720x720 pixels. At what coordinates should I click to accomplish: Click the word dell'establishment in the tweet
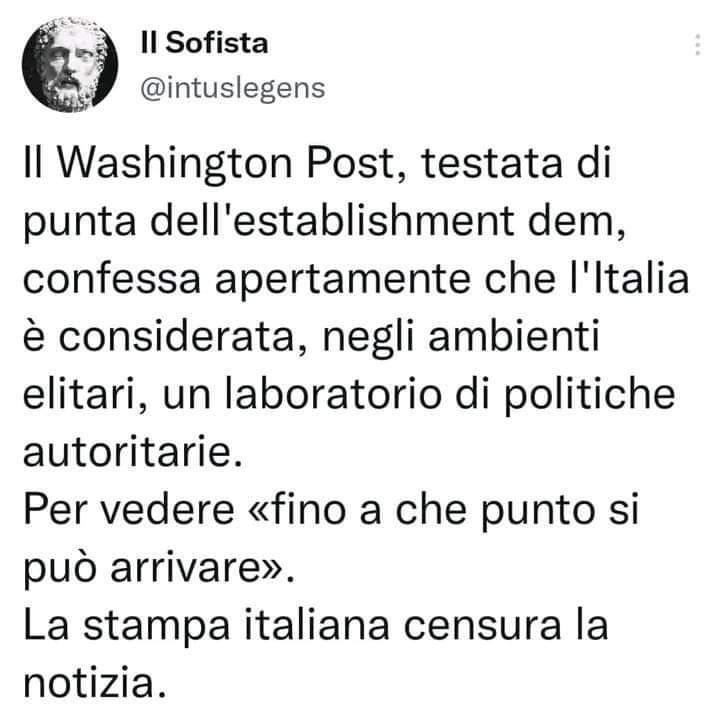[332, 221]
